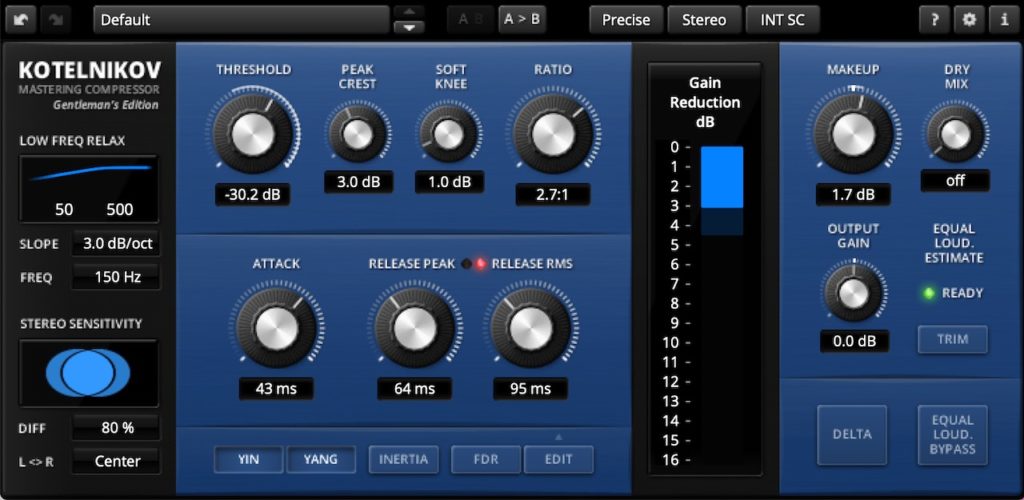Click the red Release link LED
The image size is (1024, 500).
coord(481,264)
